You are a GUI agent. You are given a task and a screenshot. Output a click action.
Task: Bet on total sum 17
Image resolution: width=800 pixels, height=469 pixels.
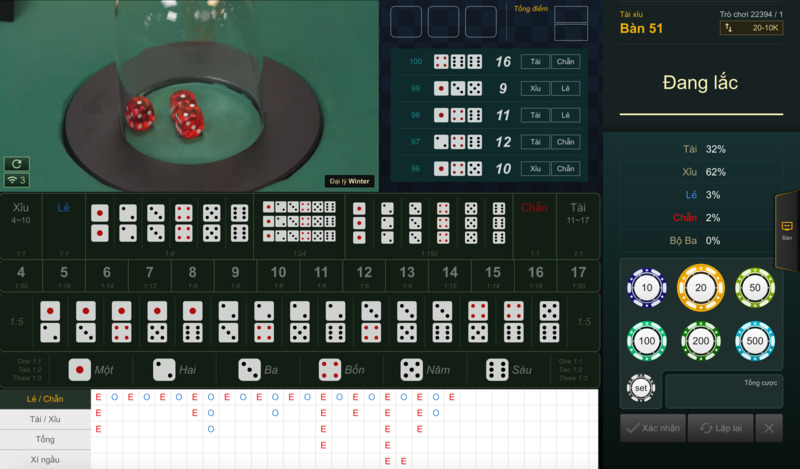[x=578, y=276]
